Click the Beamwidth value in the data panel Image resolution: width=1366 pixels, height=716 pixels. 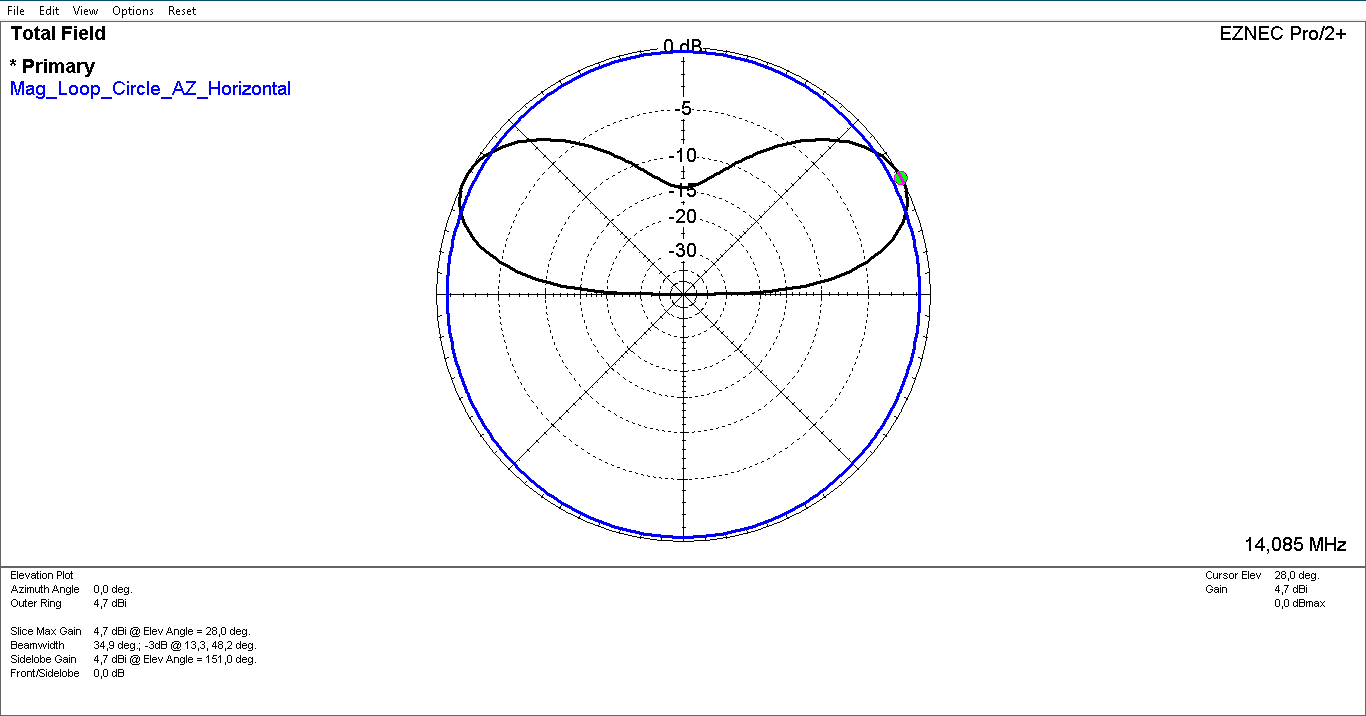coord(174,645)
